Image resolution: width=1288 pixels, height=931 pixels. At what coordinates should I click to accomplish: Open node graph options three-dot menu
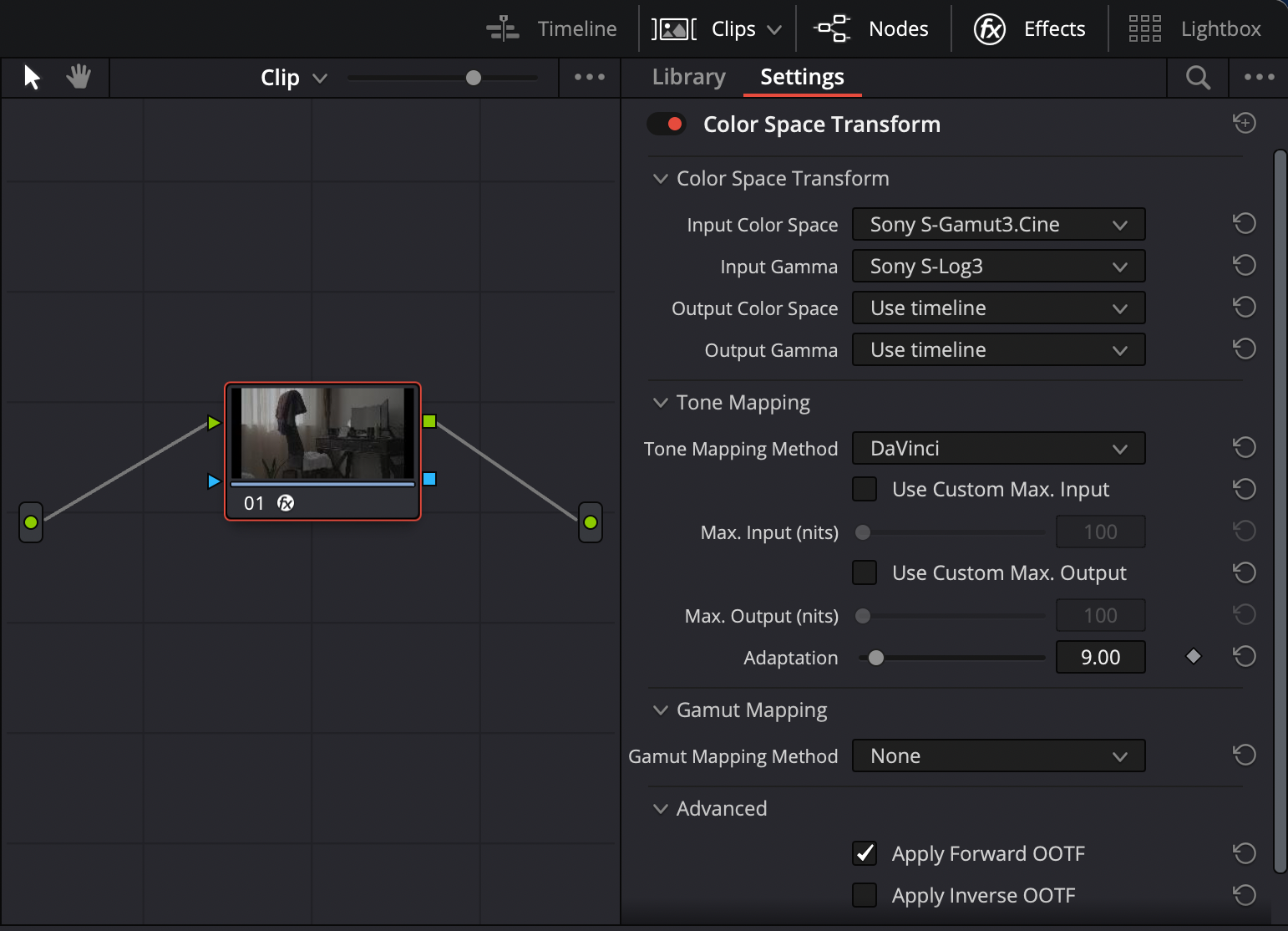coord(590,77)
